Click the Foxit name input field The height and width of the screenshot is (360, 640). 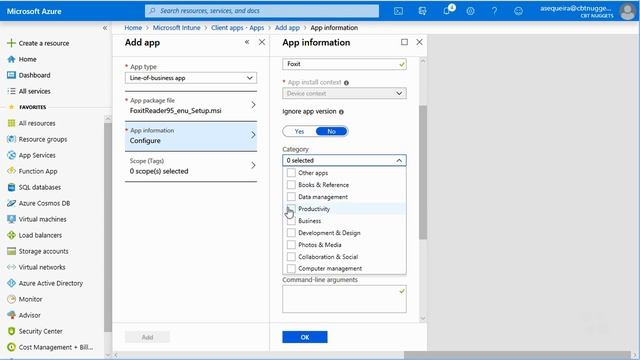[x=344, y=64]
